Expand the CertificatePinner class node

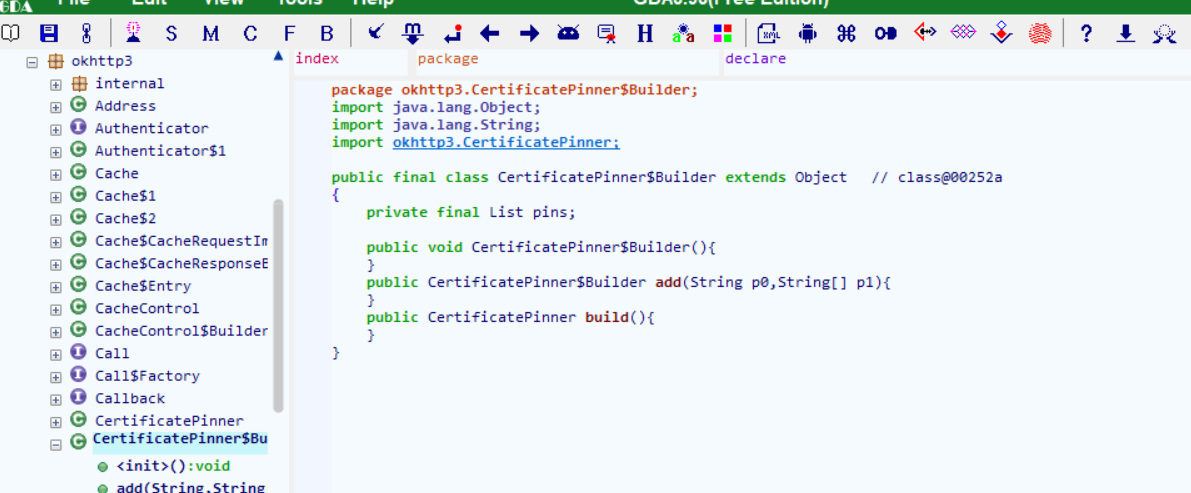coord(55,422)
